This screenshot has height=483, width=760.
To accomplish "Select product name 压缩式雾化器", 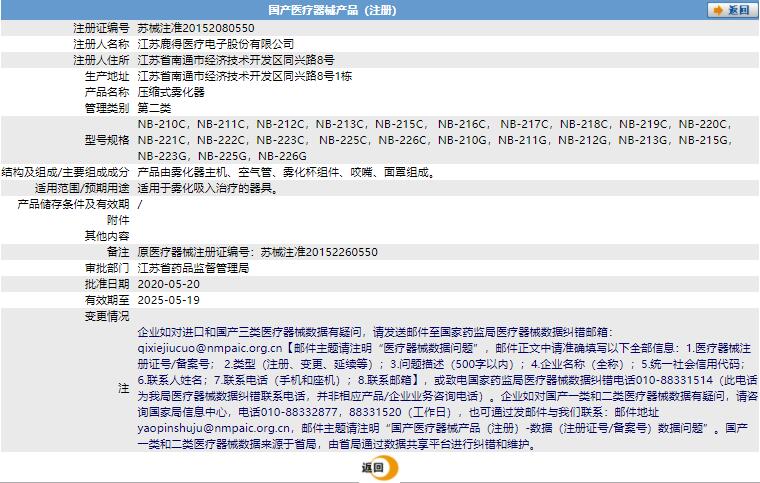I will [x=171, y=92].
